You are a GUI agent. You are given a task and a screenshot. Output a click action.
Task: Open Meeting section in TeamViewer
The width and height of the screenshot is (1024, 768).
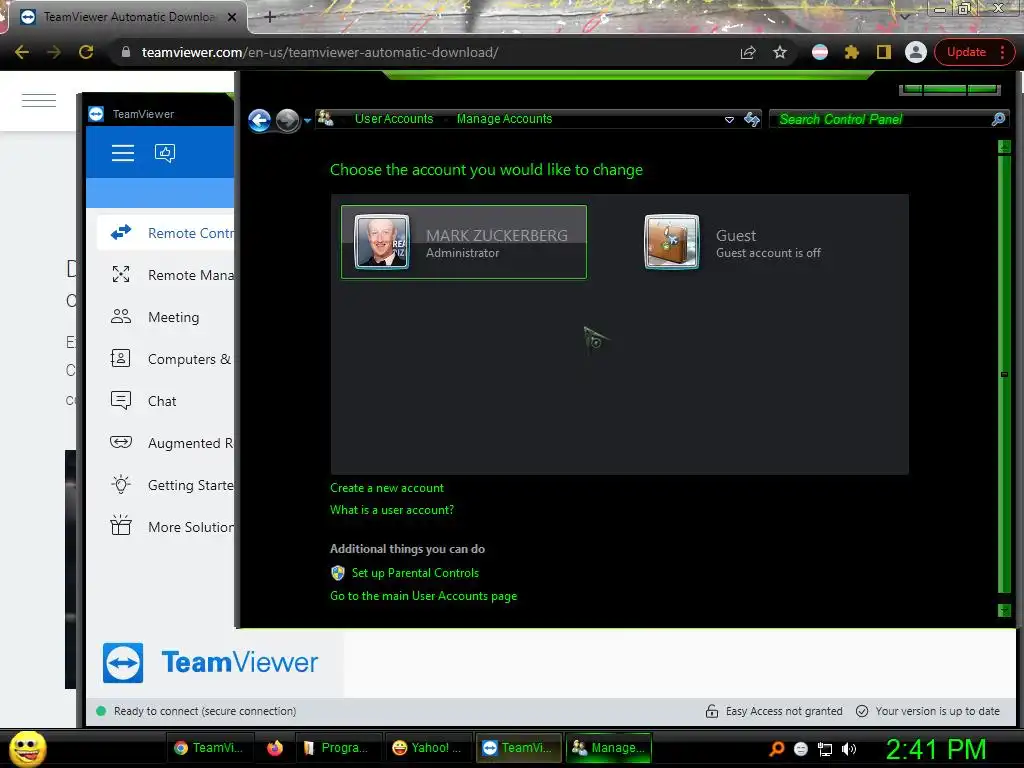tap(167, 317)
